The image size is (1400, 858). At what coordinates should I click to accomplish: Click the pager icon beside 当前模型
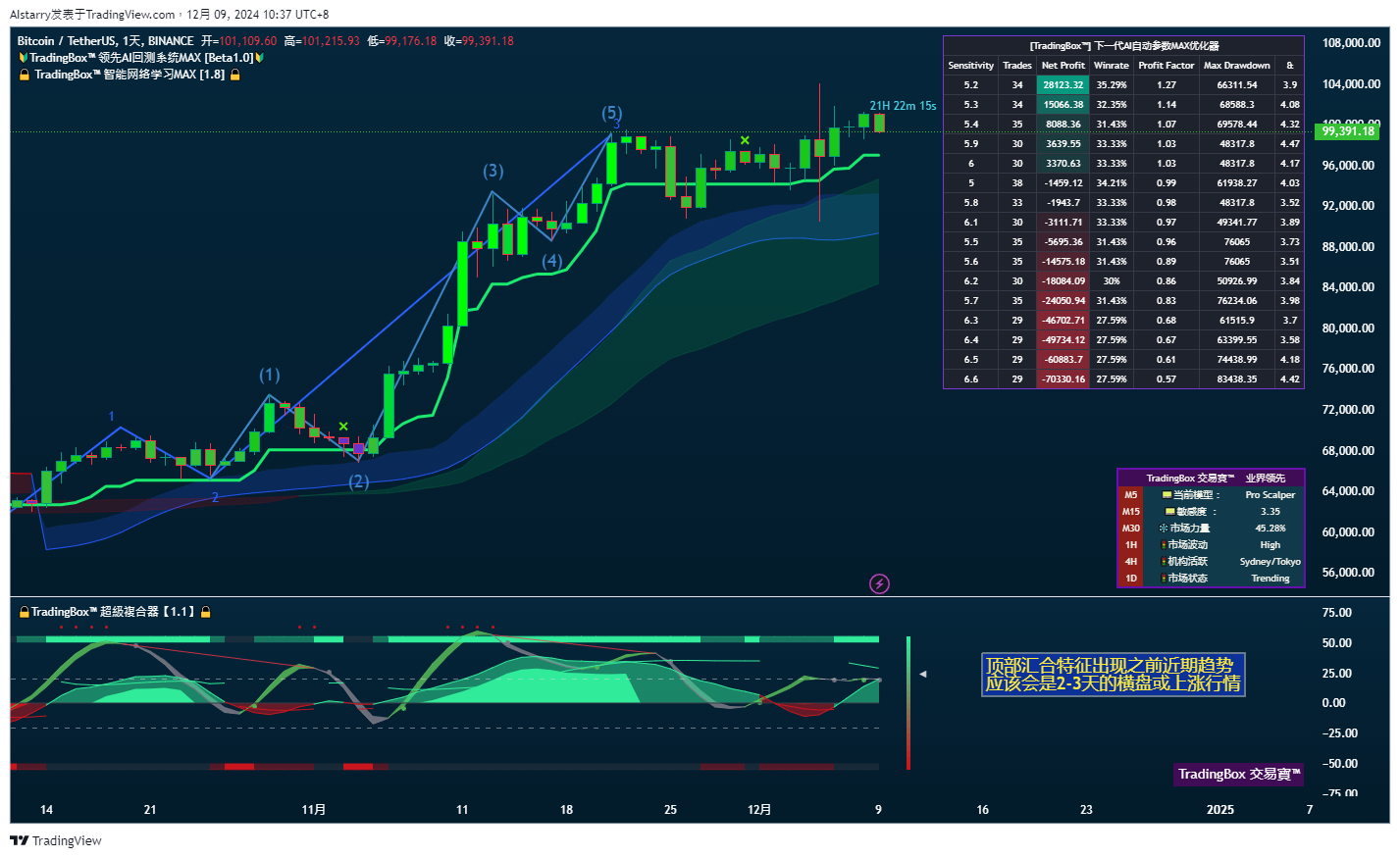point(1167,495)
